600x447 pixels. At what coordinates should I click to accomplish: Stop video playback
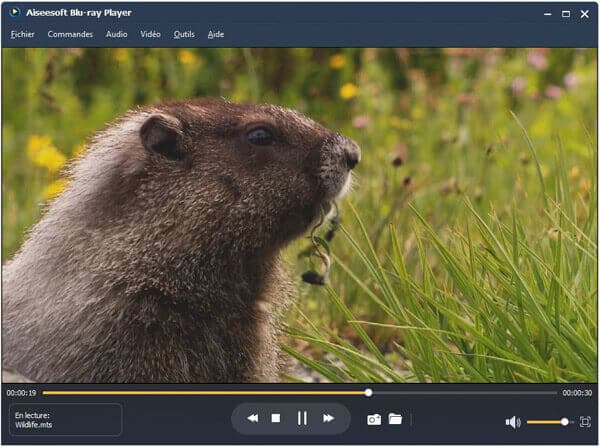point(276,418)
